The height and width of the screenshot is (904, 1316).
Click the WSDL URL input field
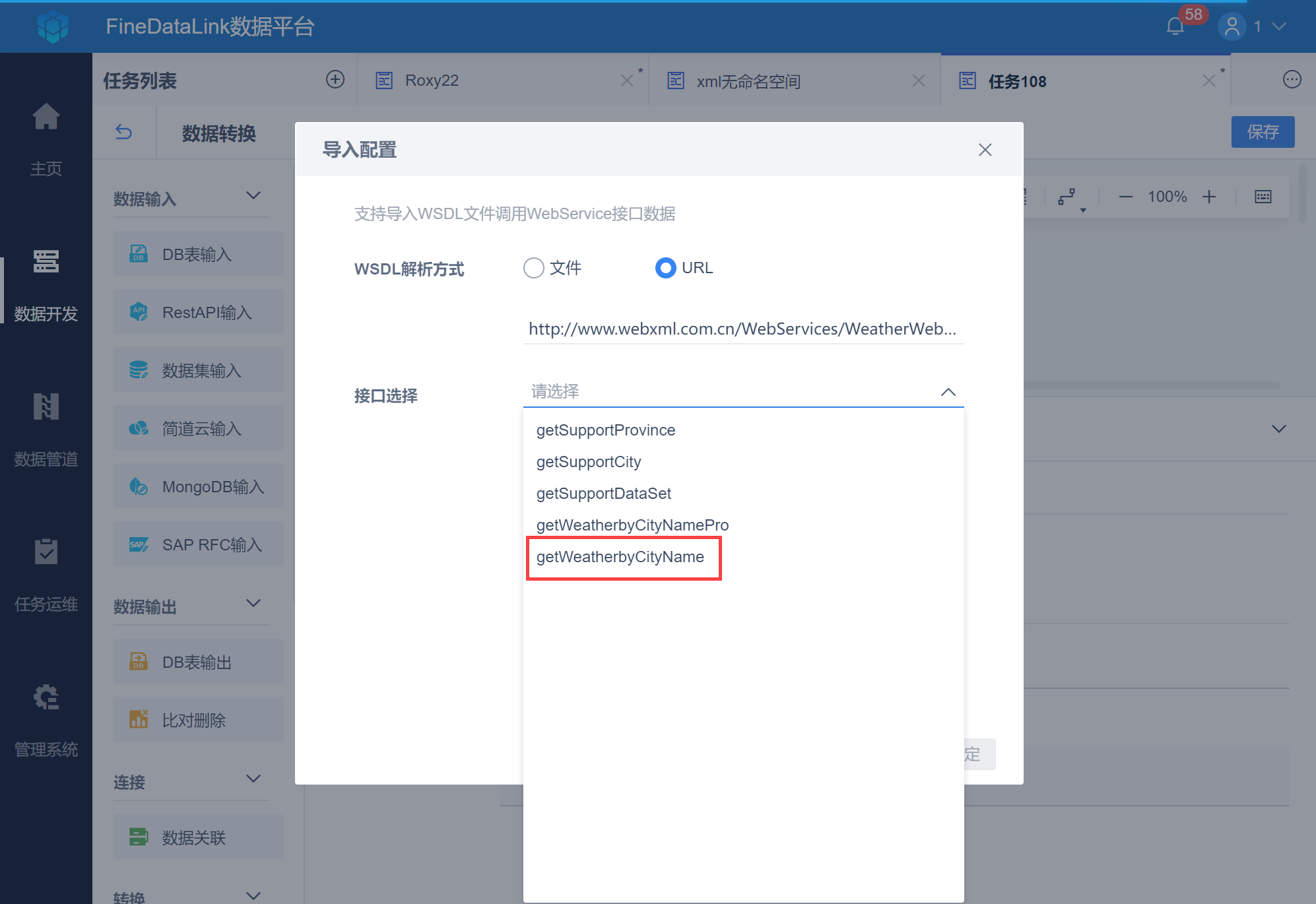click(x=742, y=329)
